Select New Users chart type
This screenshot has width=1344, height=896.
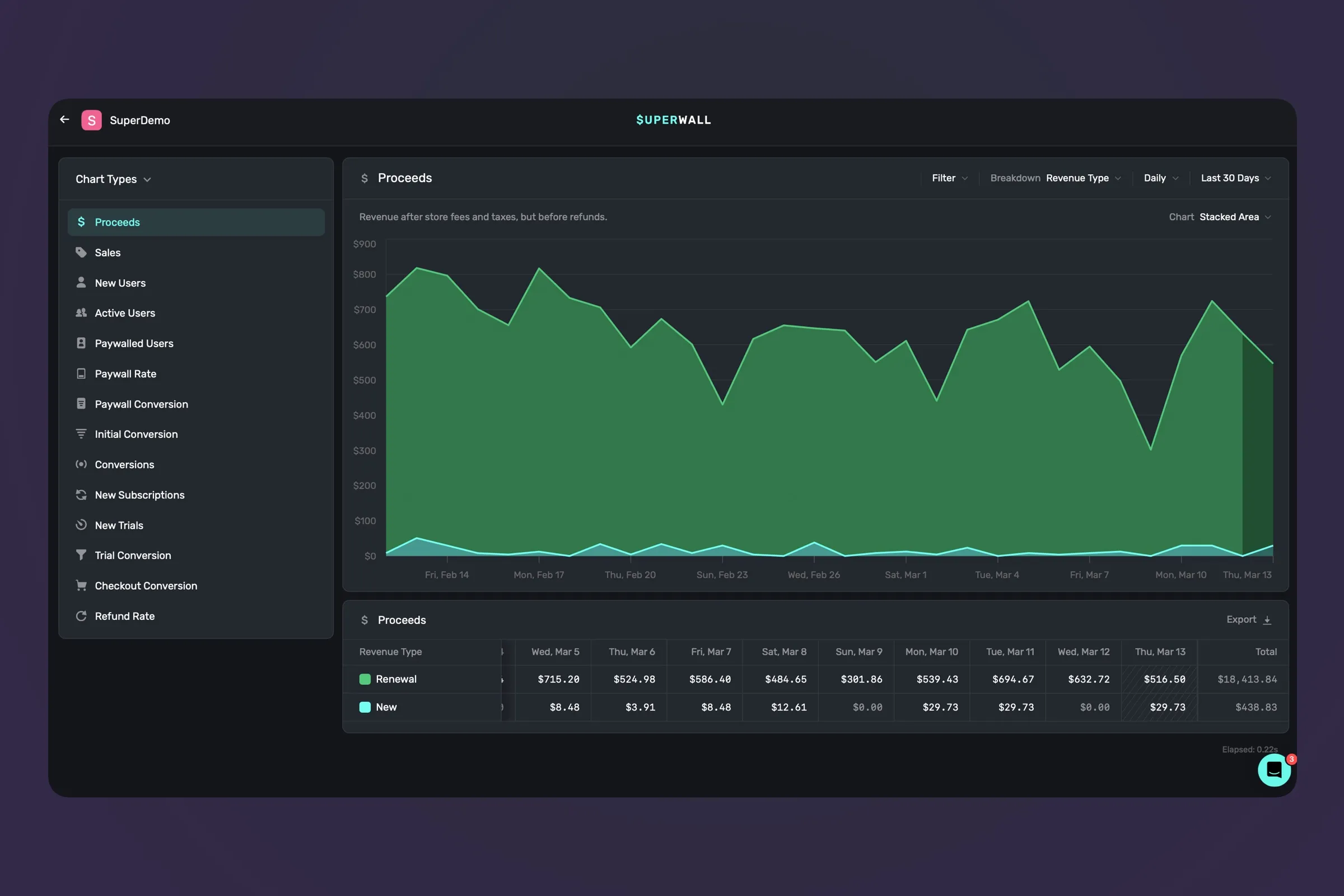196,282
